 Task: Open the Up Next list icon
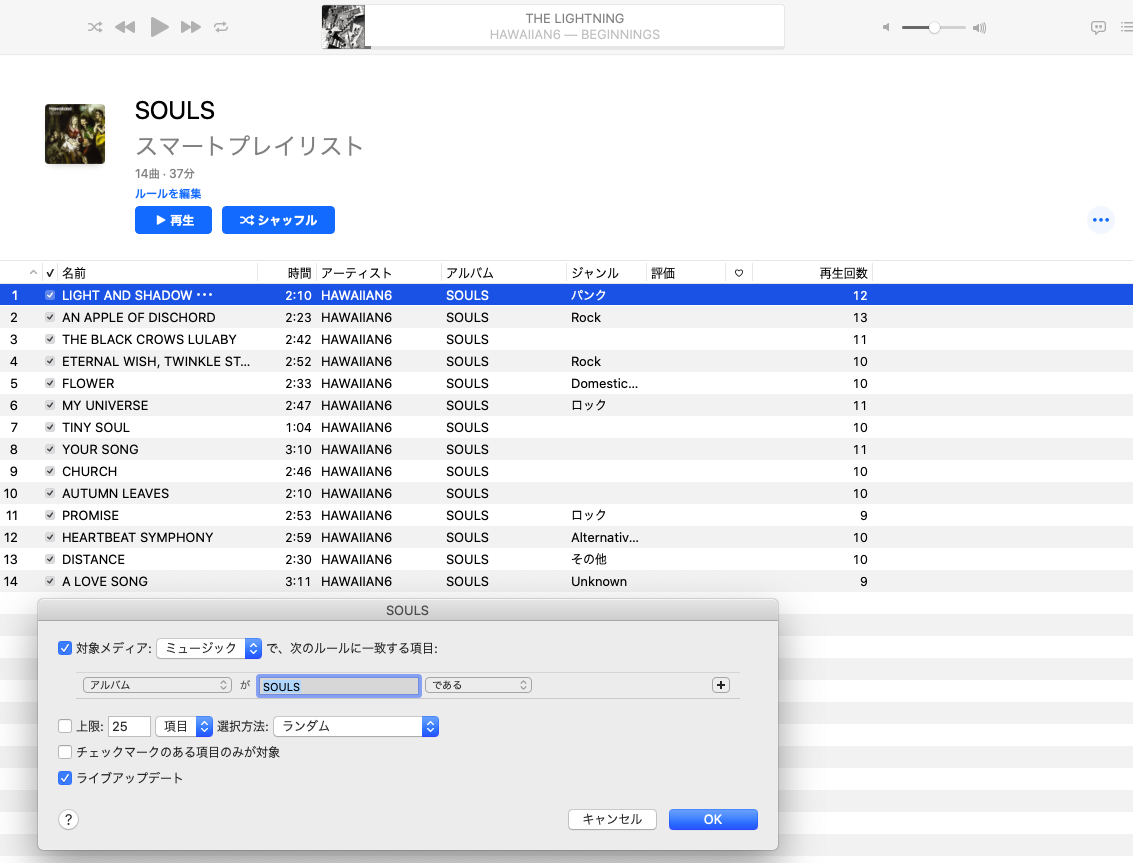(1126, 28)
